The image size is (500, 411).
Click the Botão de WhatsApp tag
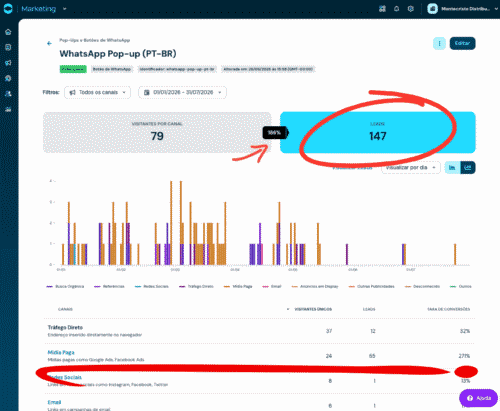112,69
